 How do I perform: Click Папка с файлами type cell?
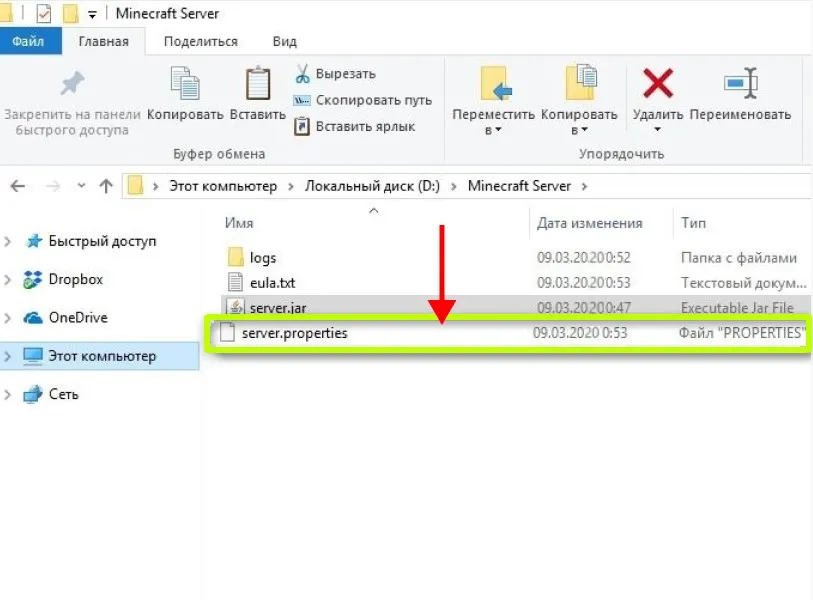click(739, 258)
